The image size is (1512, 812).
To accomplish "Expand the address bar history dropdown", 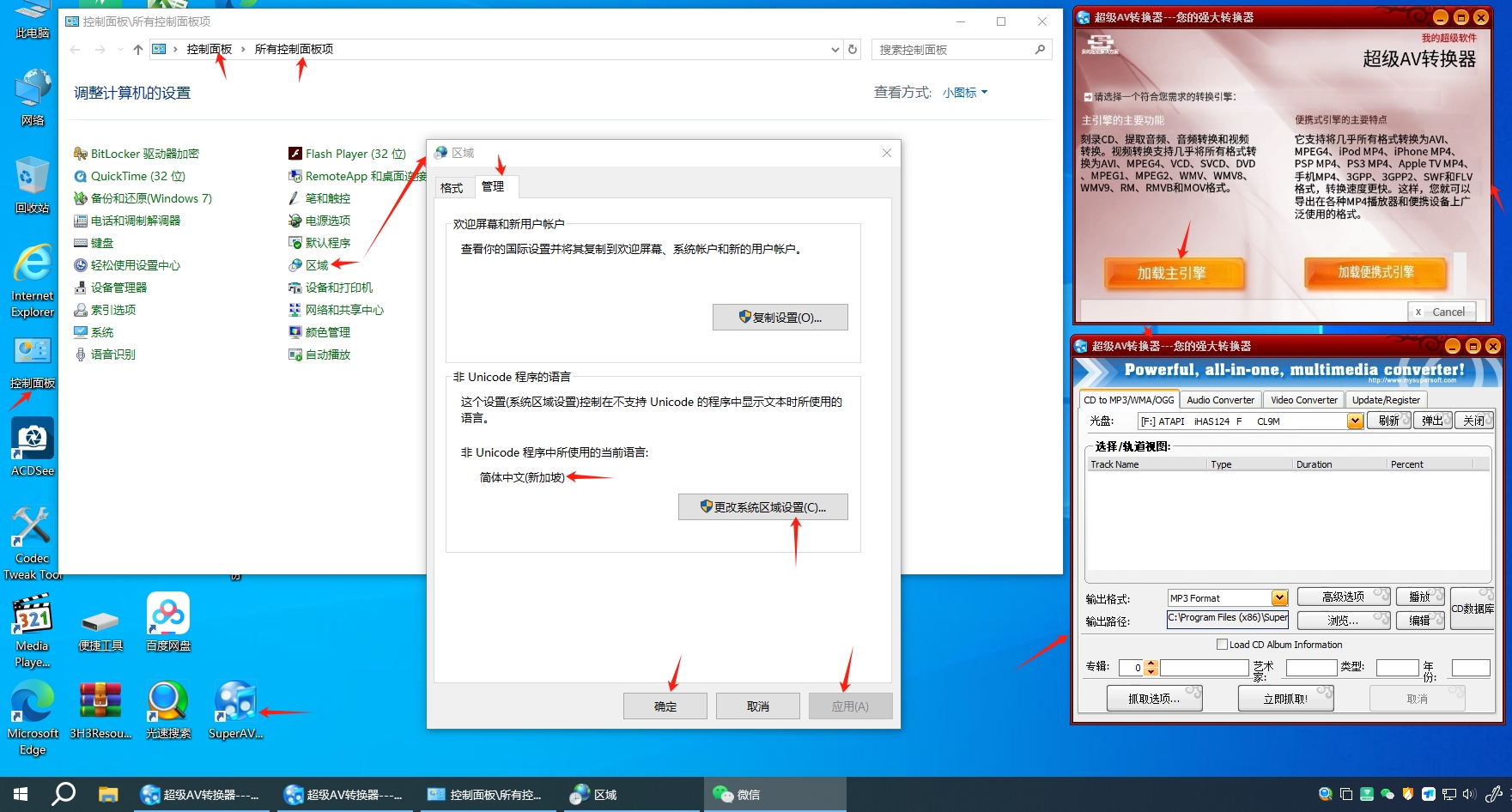I will 835,50.
